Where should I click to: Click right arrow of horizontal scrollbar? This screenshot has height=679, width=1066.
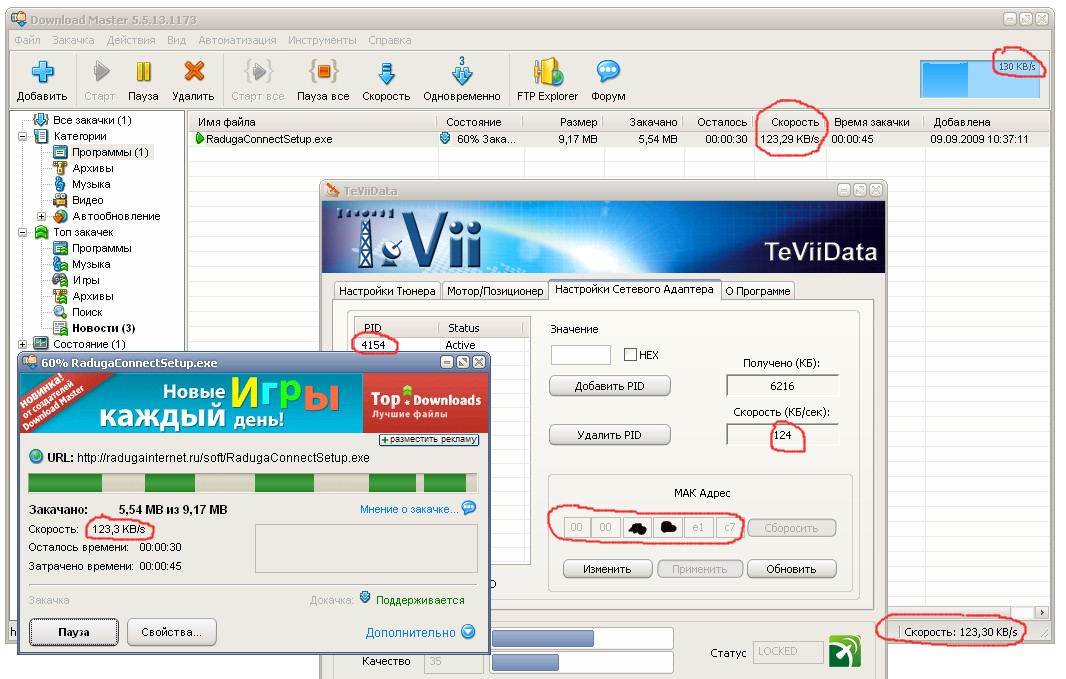coord(1042,612)
